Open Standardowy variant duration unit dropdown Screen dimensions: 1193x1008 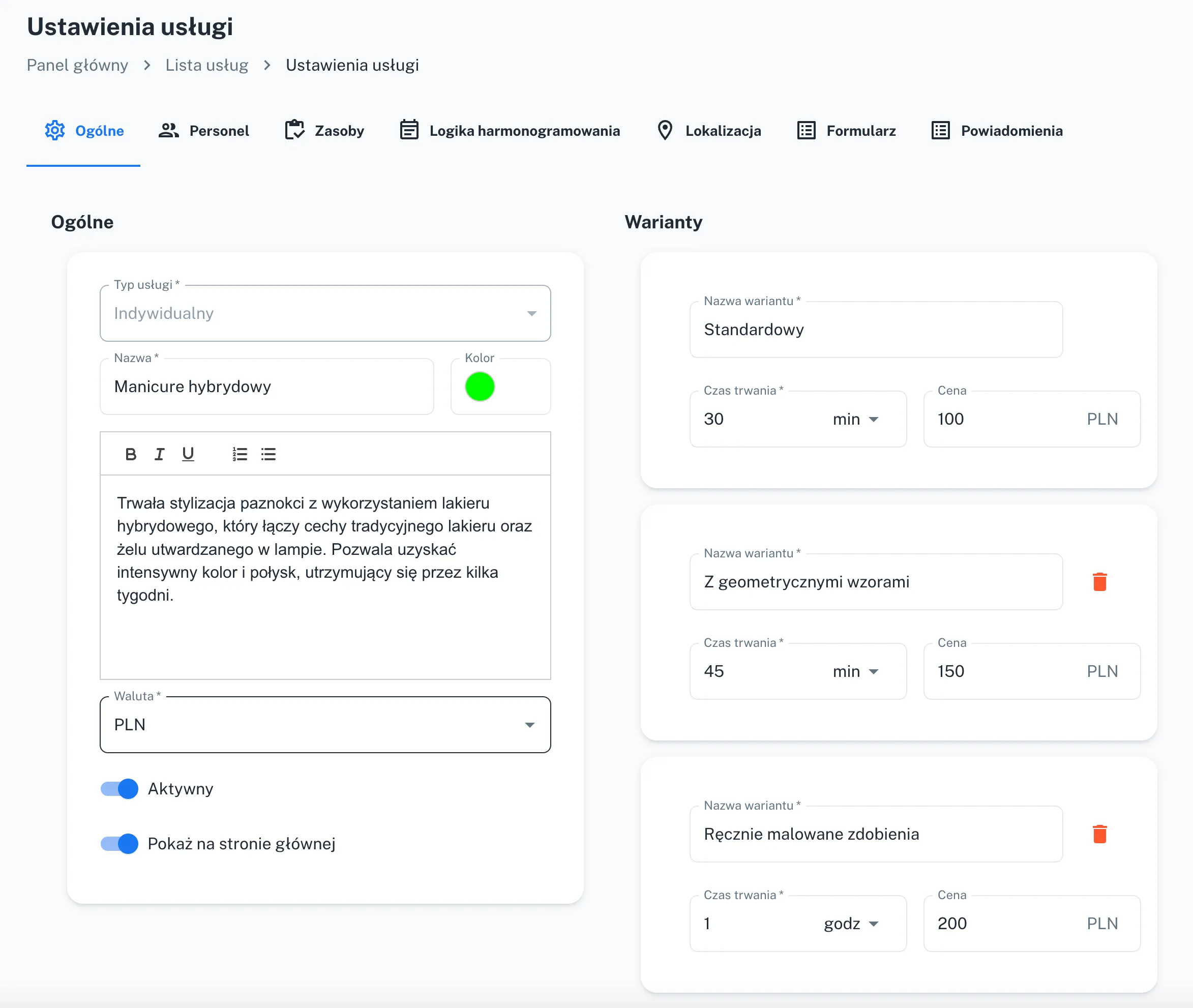pos(855,420)
